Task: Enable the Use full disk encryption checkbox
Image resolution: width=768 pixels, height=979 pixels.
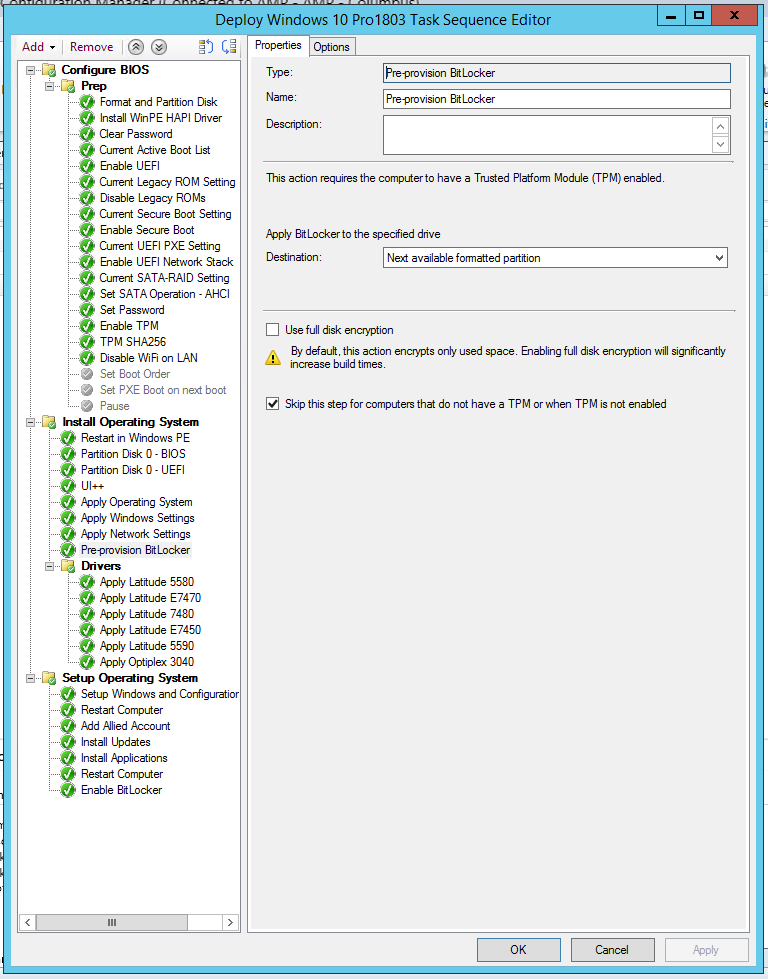Action: pyautogui.click(x=272, y=330)
